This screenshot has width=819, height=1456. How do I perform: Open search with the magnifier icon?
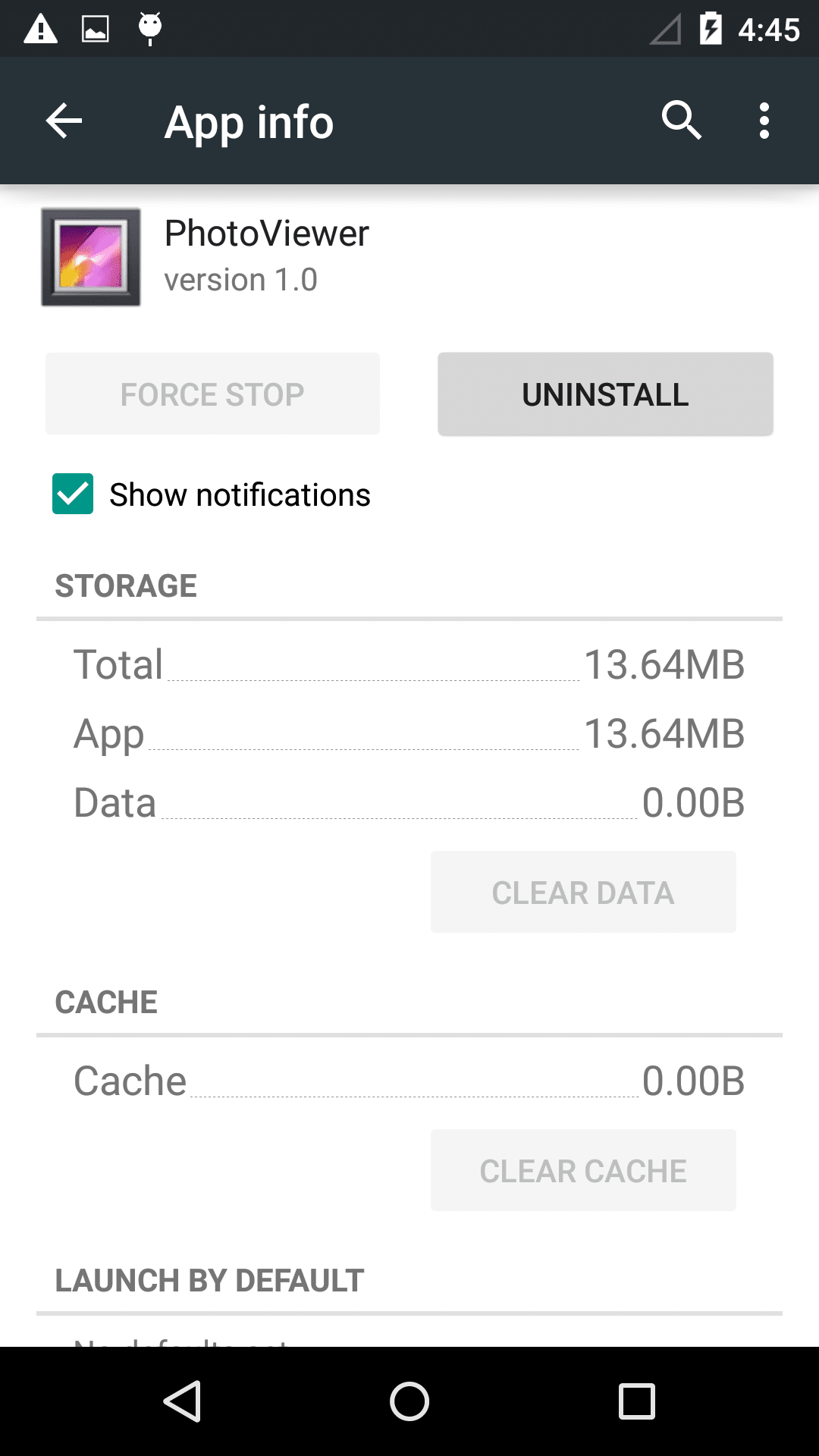[x=681, y=121]
